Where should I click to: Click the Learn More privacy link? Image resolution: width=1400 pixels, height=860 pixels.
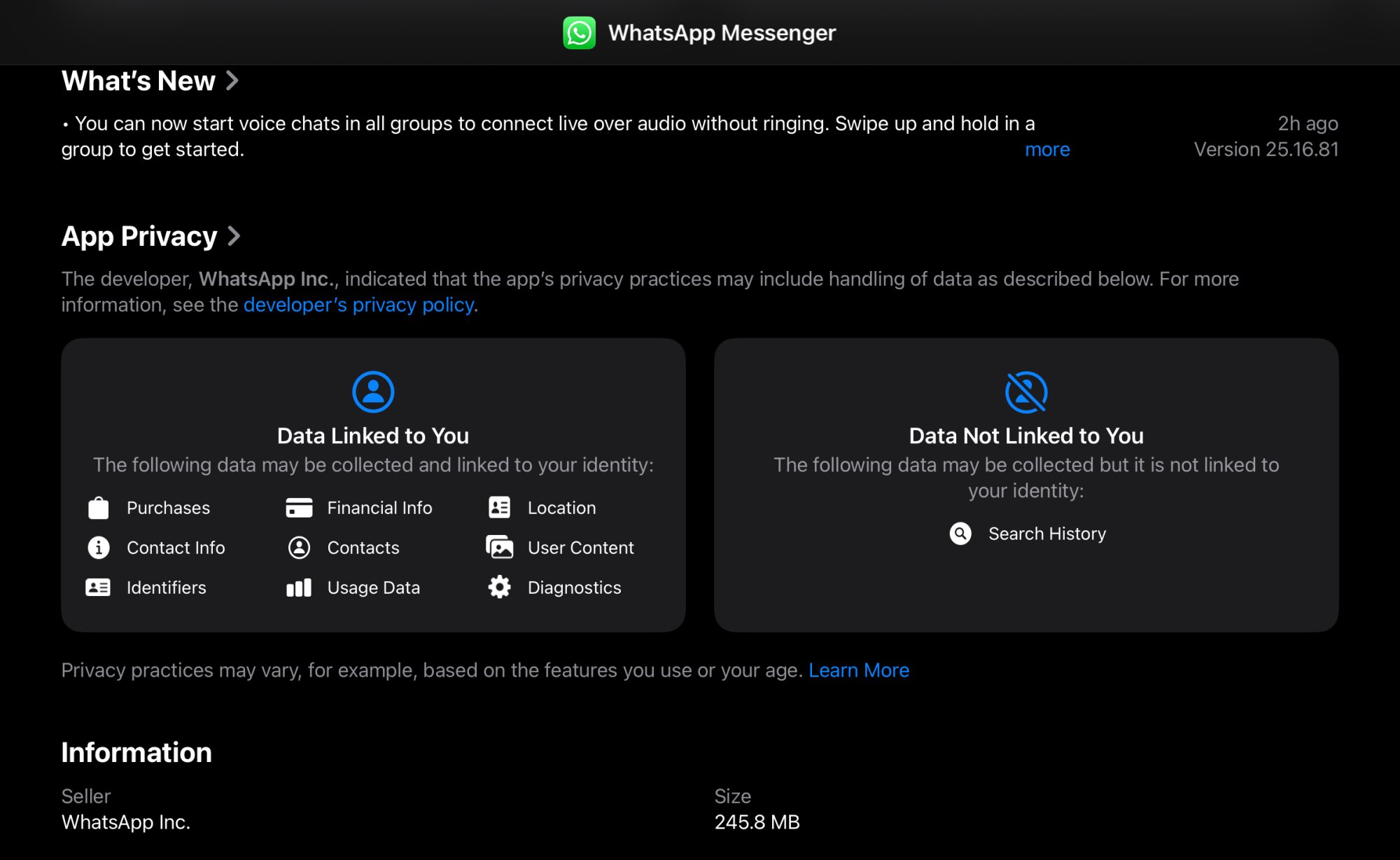859,671
